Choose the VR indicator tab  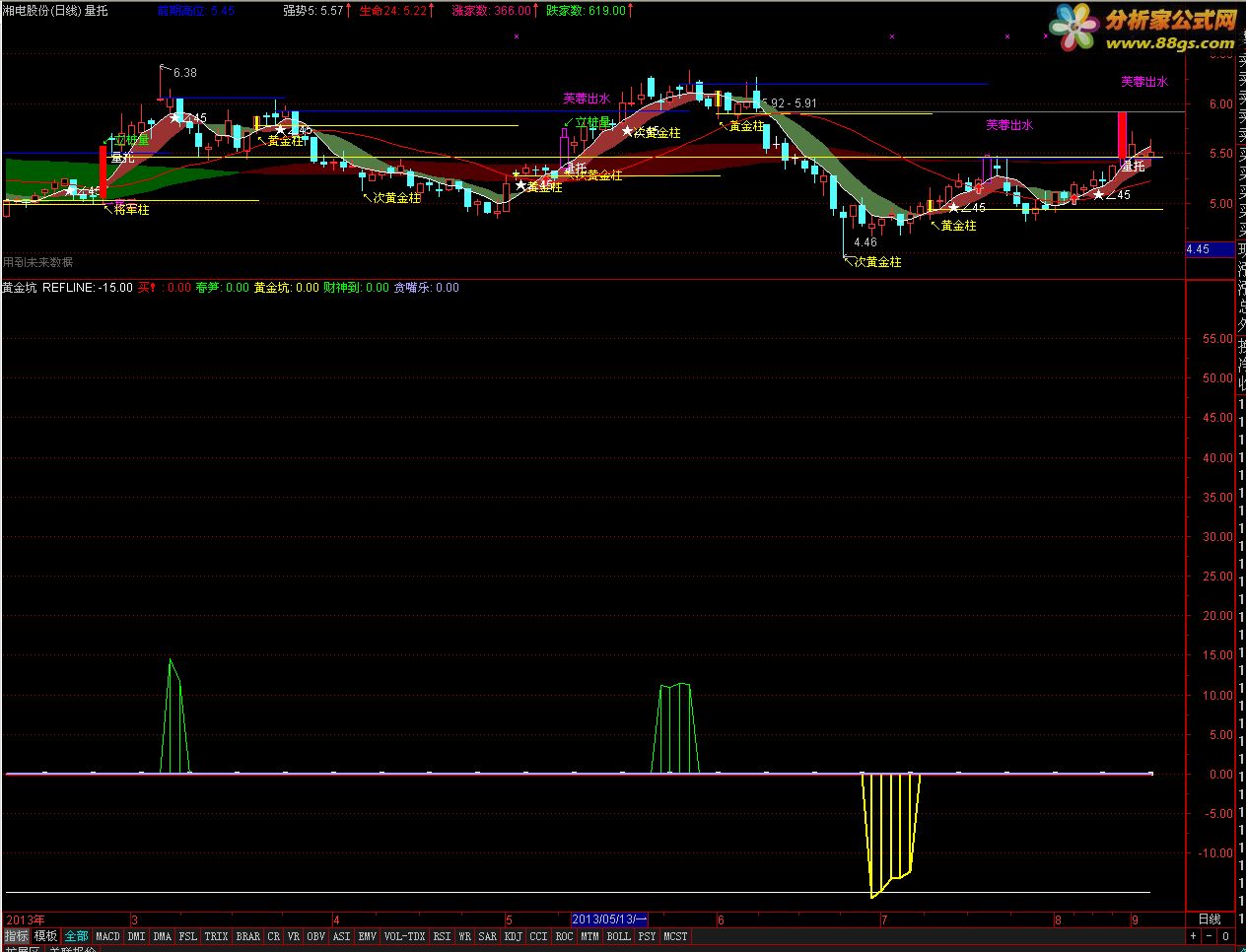click(294, 936)
